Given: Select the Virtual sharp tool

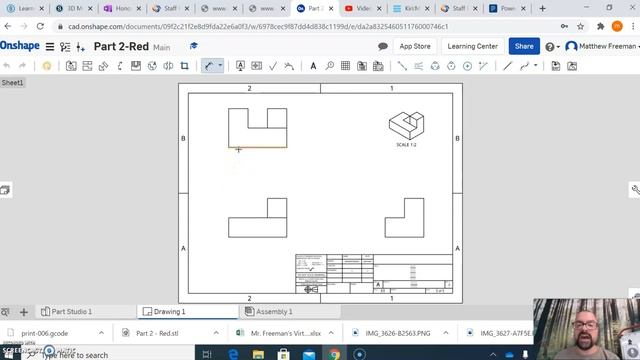Looking at the screenshot, I should tap(483, 66).
